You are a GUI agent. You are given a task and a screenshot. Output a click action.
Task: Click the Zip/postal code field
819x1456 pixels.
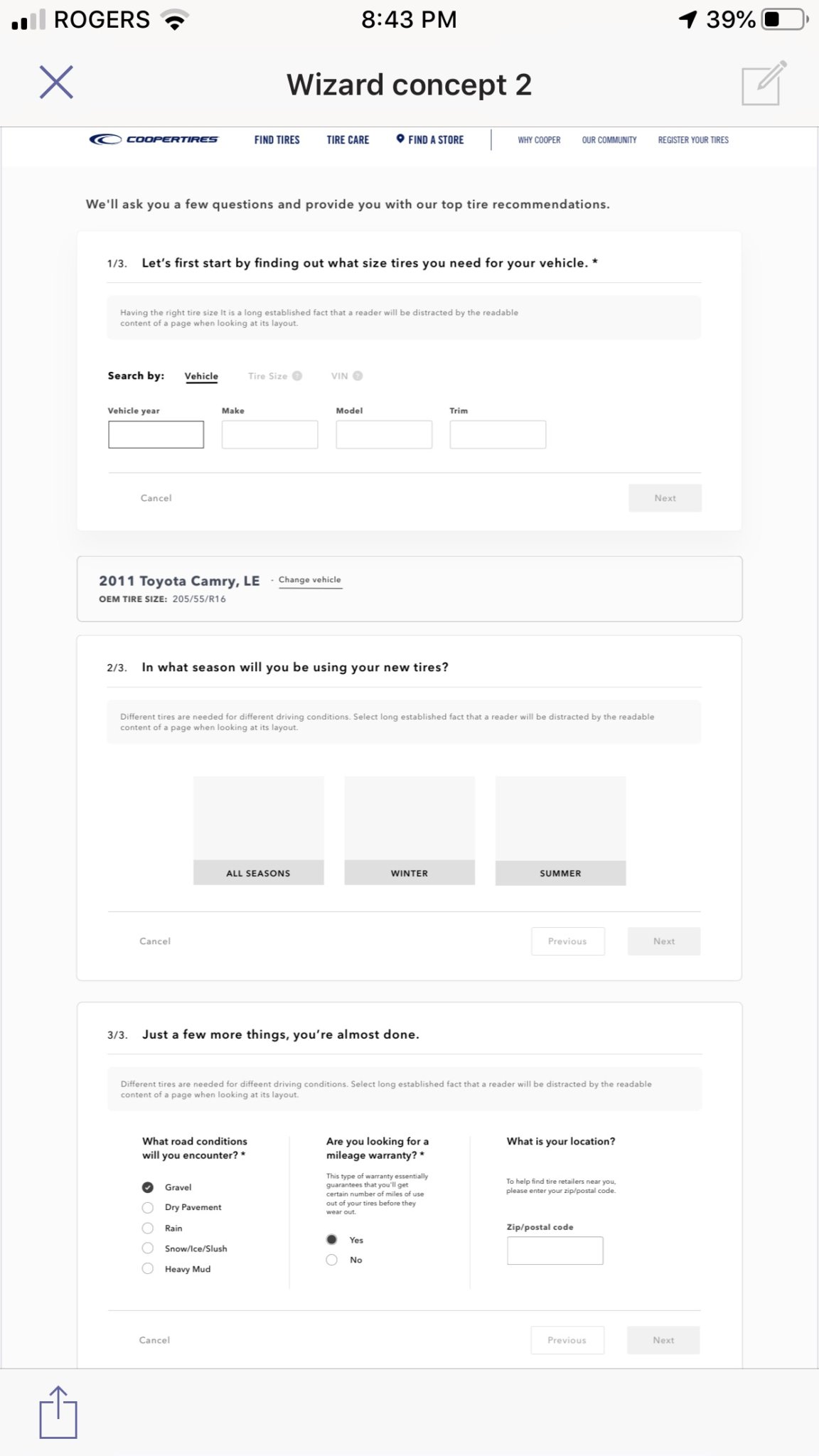555,1251
